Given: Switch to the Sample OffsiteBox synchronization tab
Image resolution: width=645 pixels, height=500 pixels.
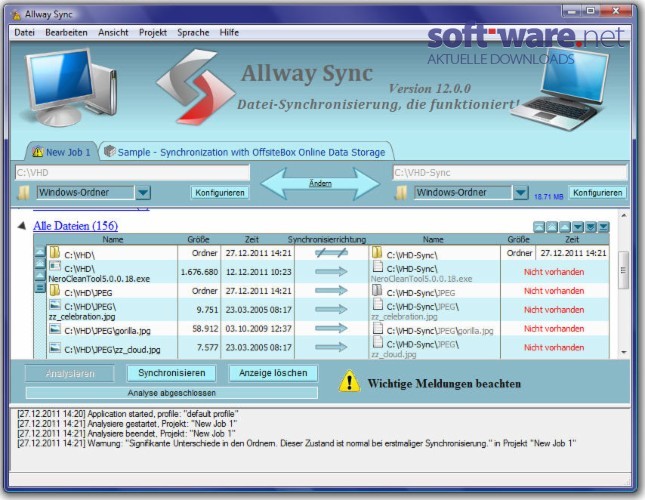Looking at the screenshot, I should pyautogui.click(x=247, y=152).
